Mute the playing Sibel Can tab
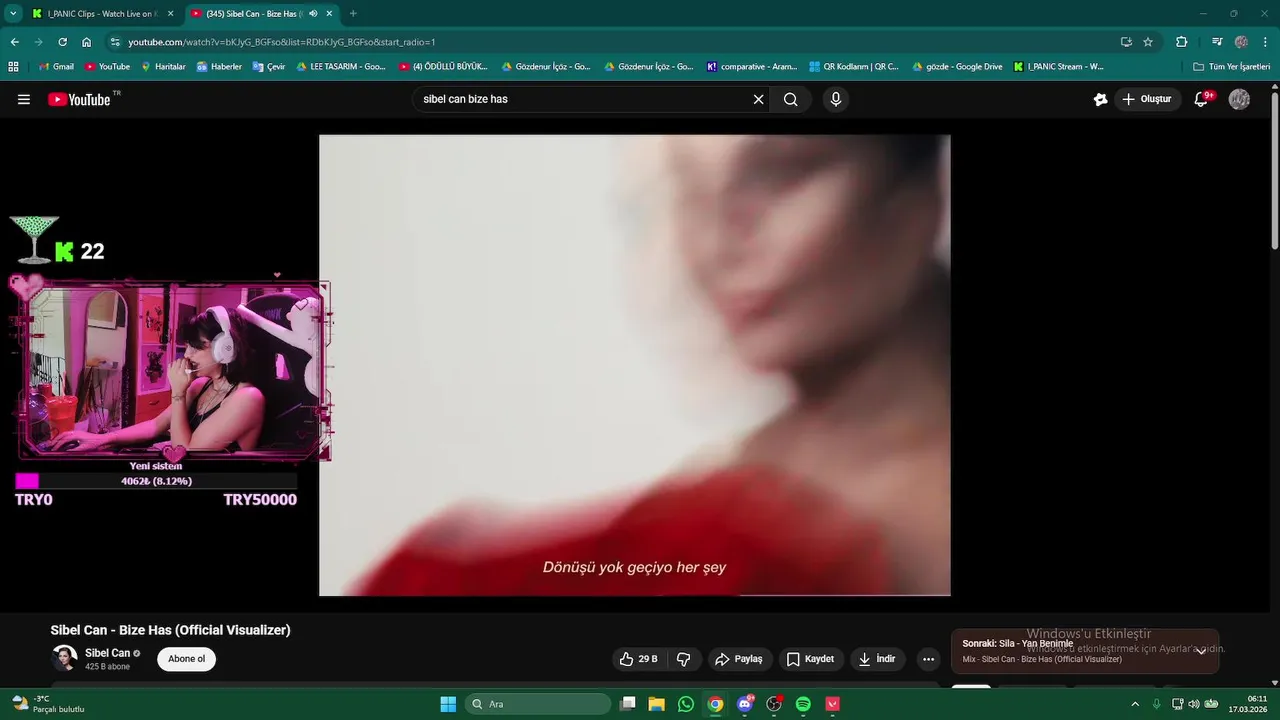 point(313,14)
